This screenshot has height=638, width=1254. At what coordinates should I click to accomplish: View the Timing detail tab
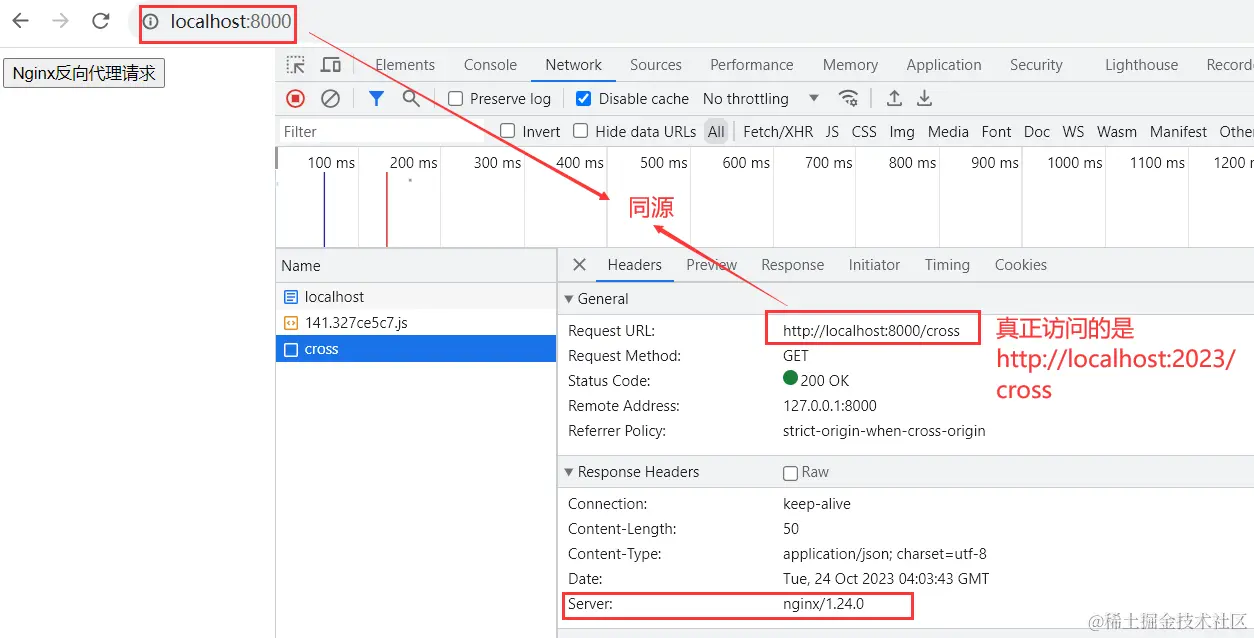click(x=947, y=265)
